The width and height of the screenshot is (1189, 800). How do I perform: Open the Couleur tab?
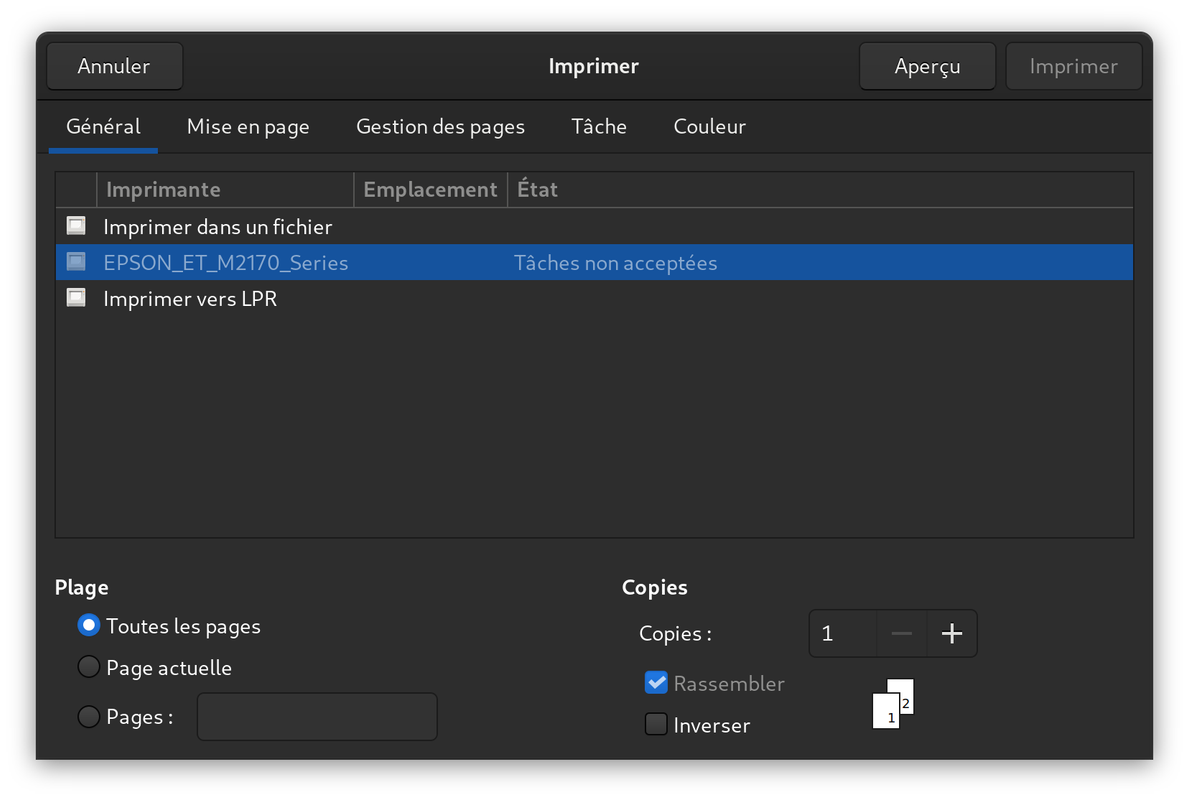point(710,127)
